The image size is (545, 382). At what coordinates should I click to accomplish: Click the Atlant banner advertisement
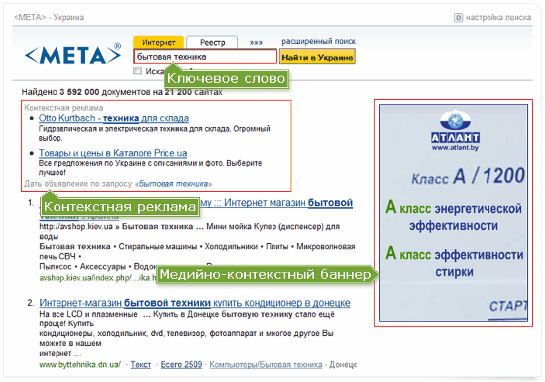click(453, 213)
